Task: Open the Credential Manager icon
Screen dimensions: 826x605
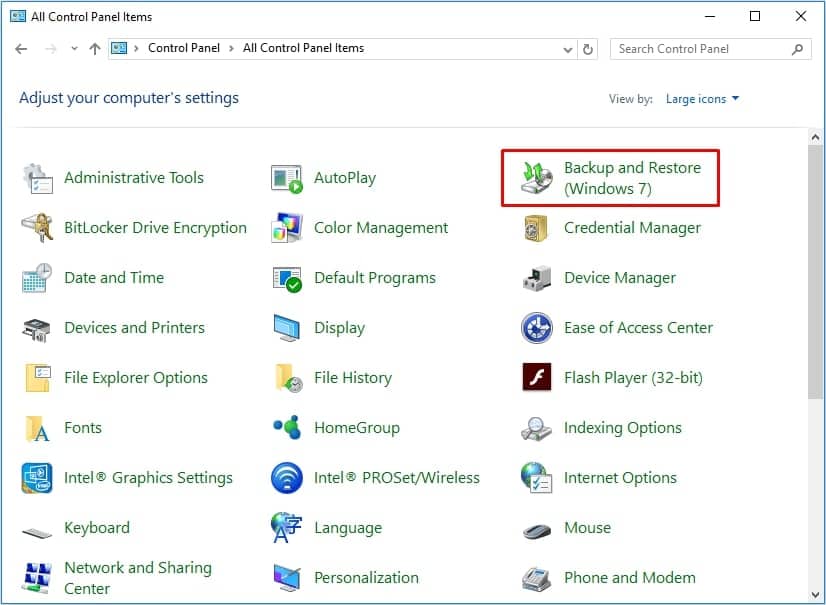Action: pos(537,228)
